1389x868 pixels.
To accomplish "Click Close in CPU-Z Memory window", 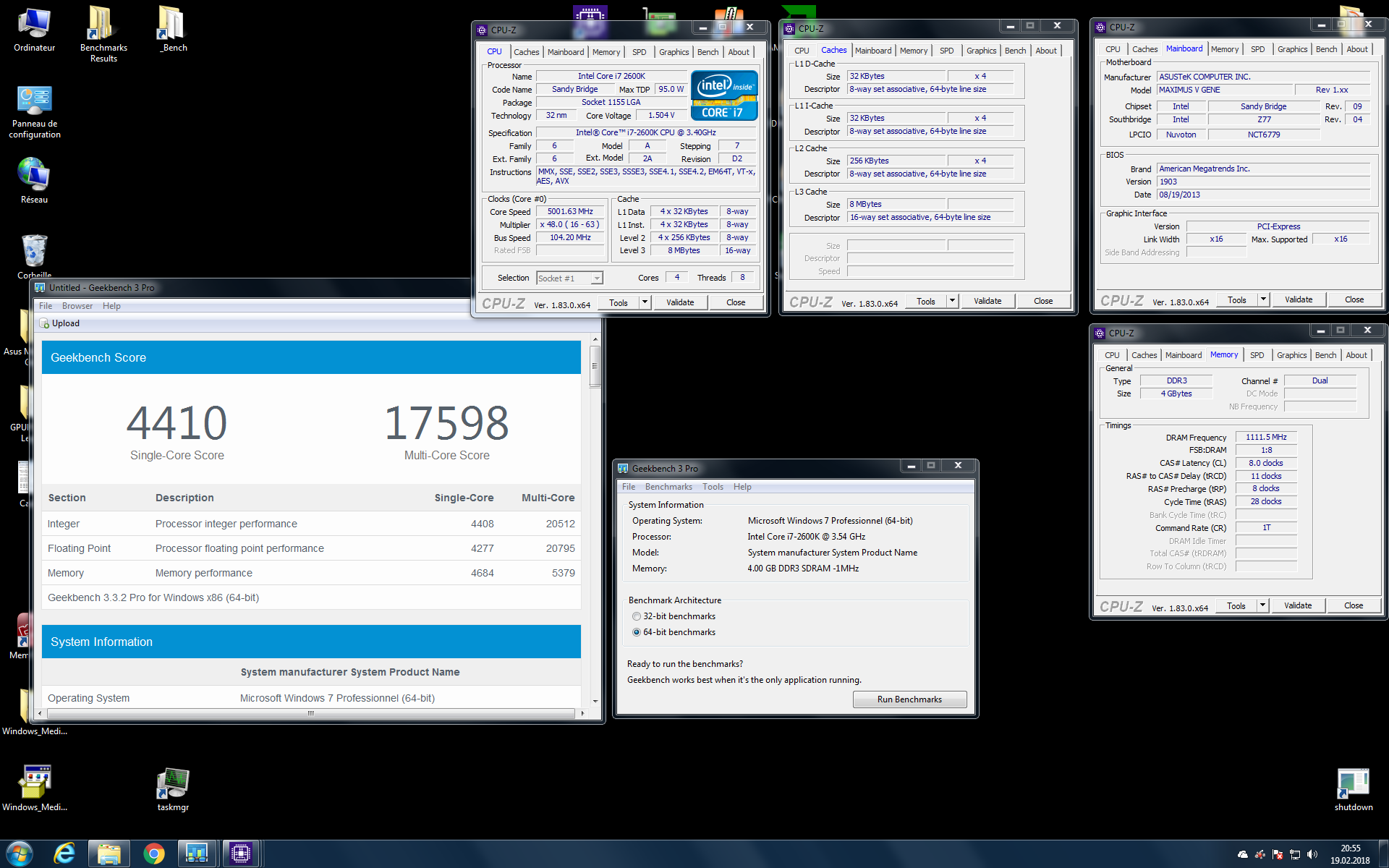I will pyautogui.click(x=1354, y=605).
